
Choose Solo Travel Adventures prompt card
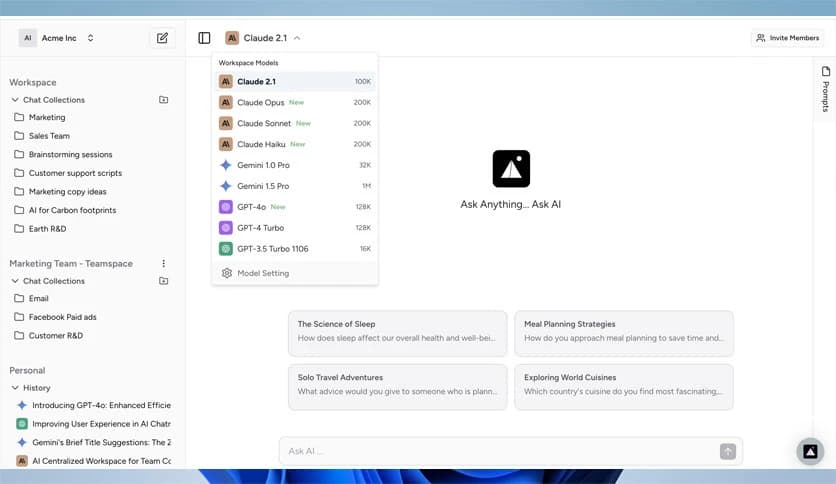[398, 387]
